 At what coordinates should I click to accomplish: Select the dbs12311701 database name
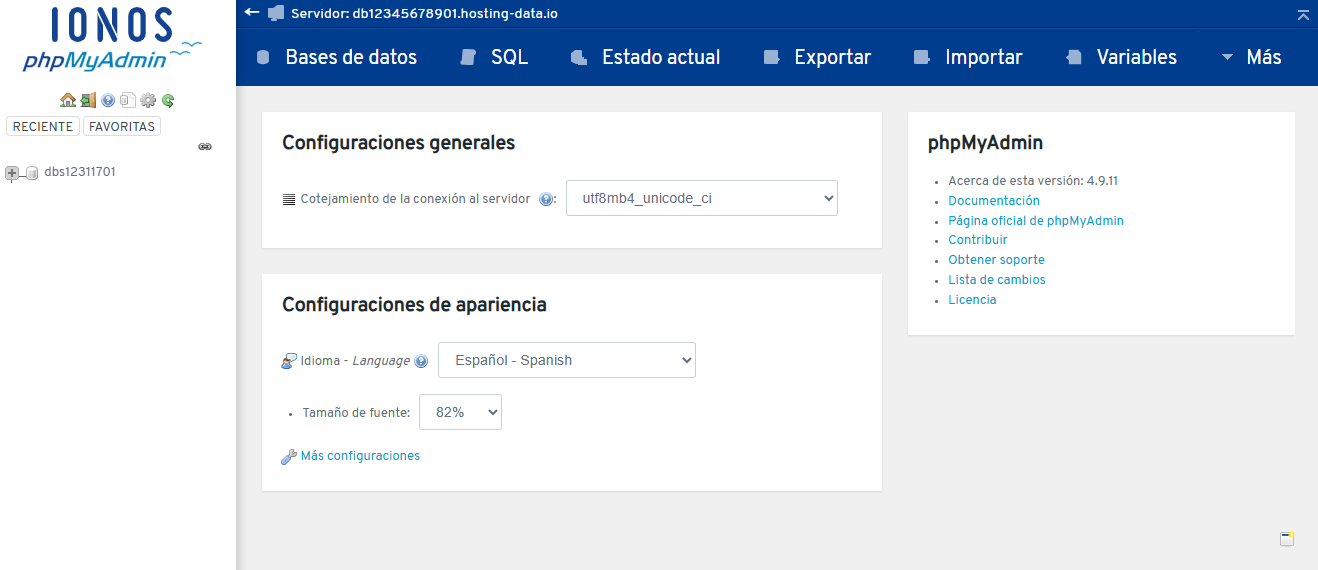pyautogui.click(x=80, y=172)
